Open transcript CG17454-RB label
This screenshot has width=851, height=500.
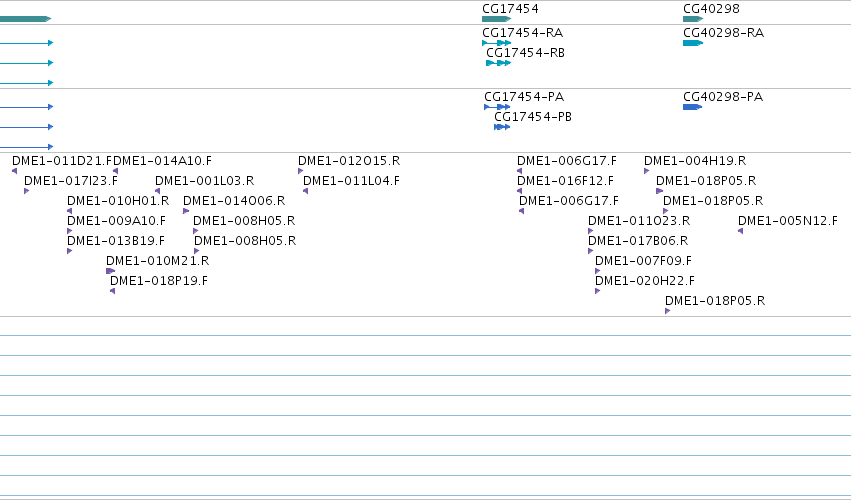click(525, 53)
